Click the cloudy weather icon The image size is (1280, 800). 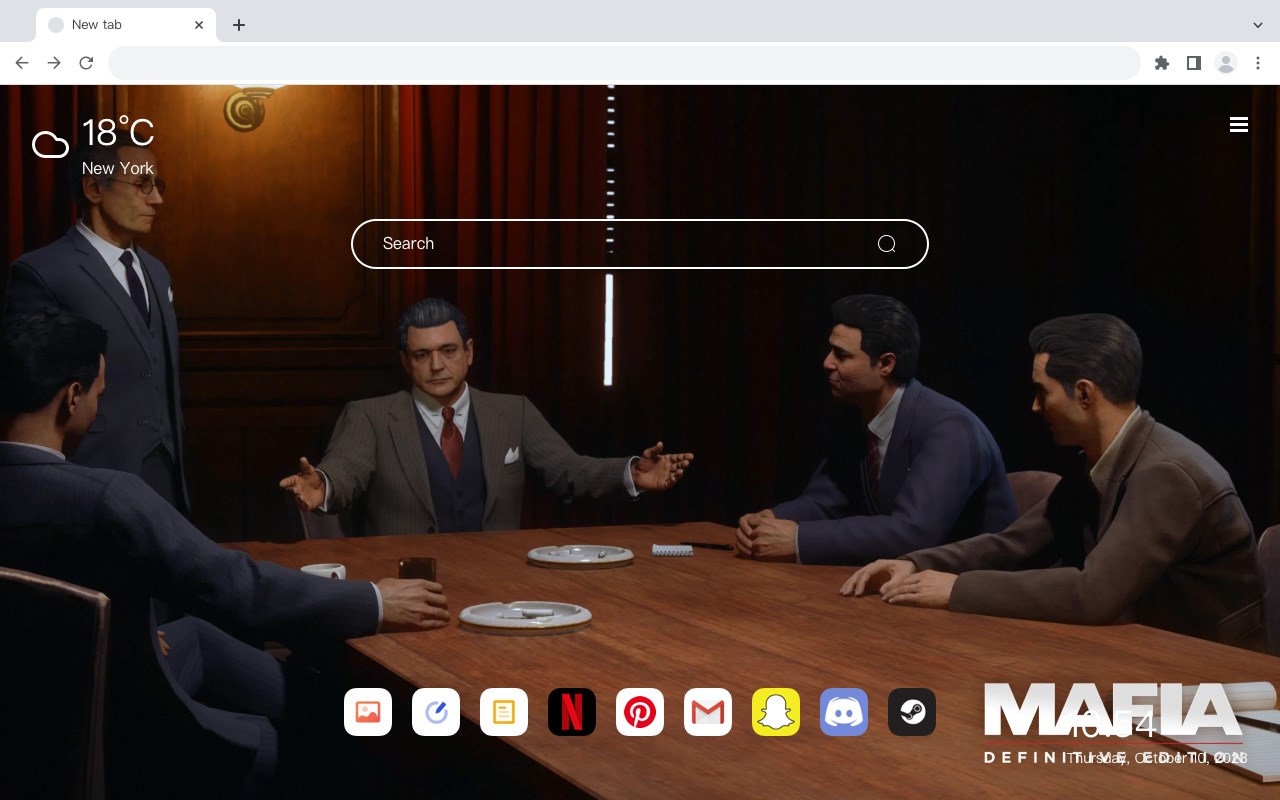50,145
